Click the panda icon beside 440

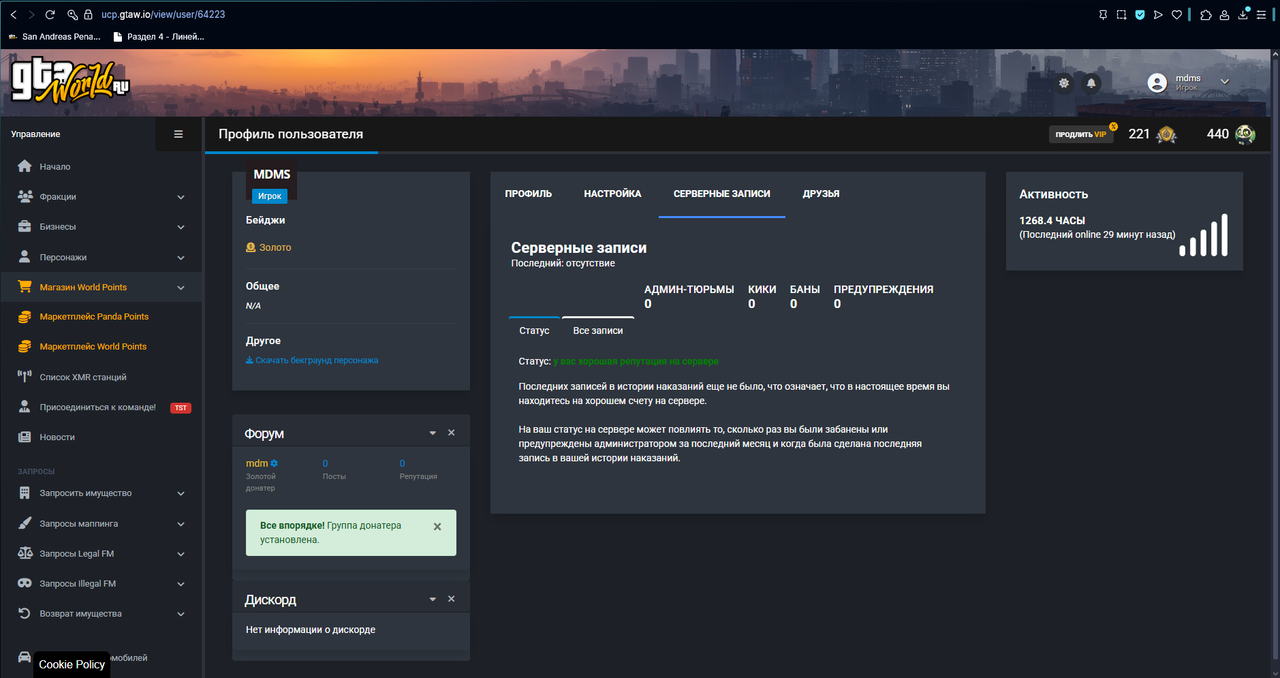pos(1244,134)
